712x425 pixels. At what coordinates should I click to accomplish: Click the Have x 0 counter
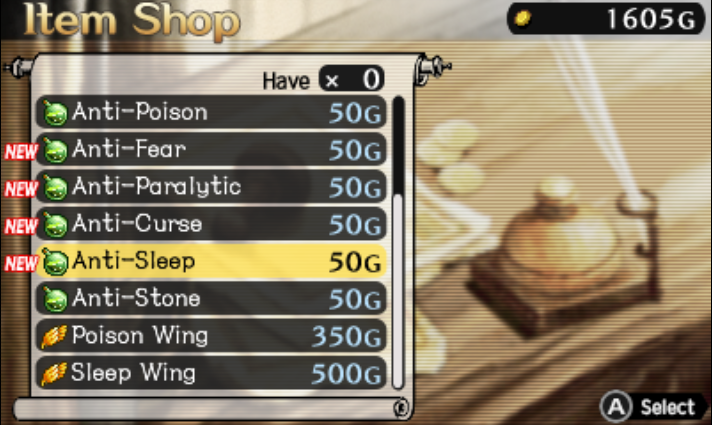tap(324, 79)
